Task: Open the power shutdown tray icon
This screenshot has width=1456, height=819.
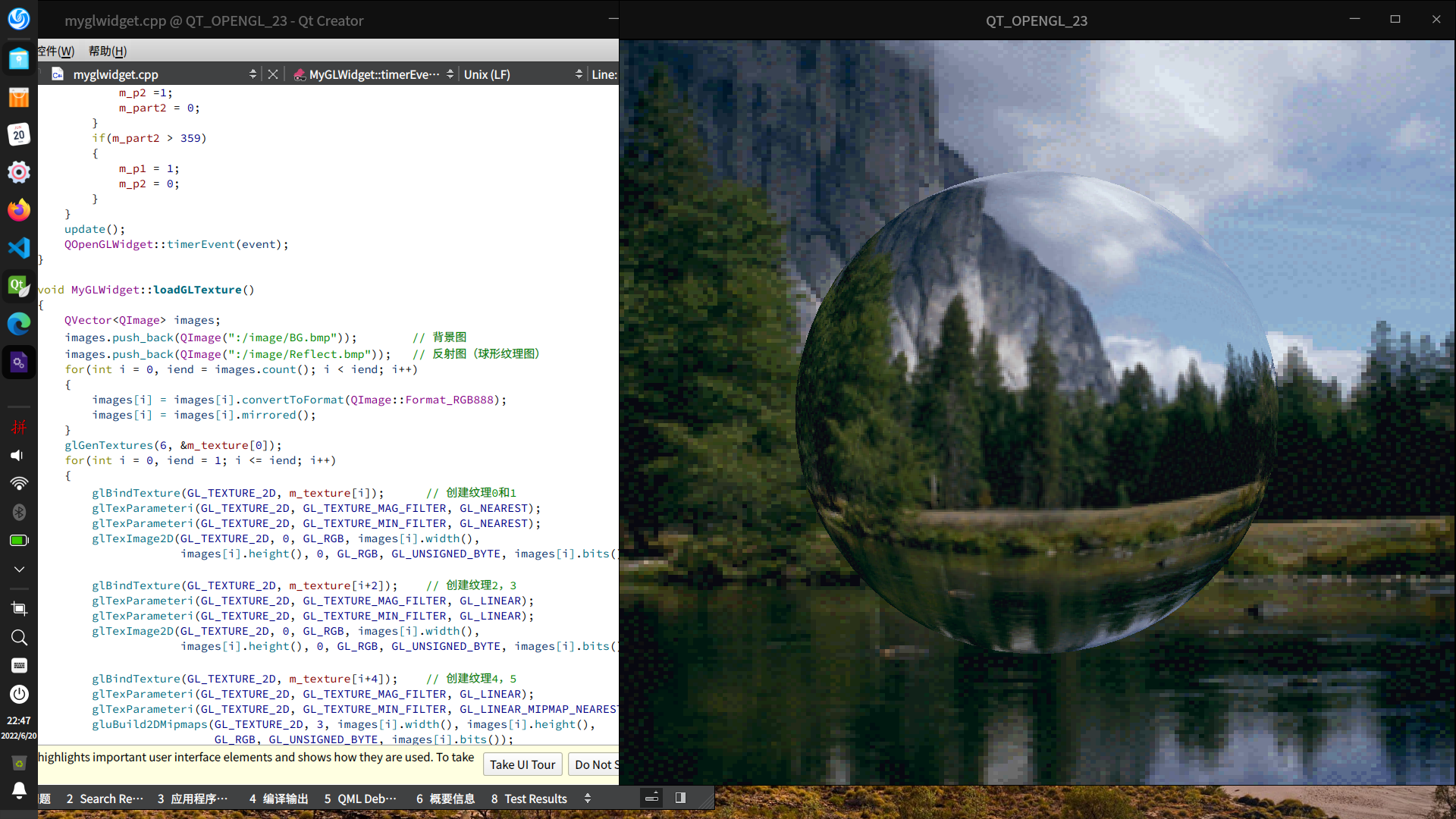Action: [x=19, y=694]
